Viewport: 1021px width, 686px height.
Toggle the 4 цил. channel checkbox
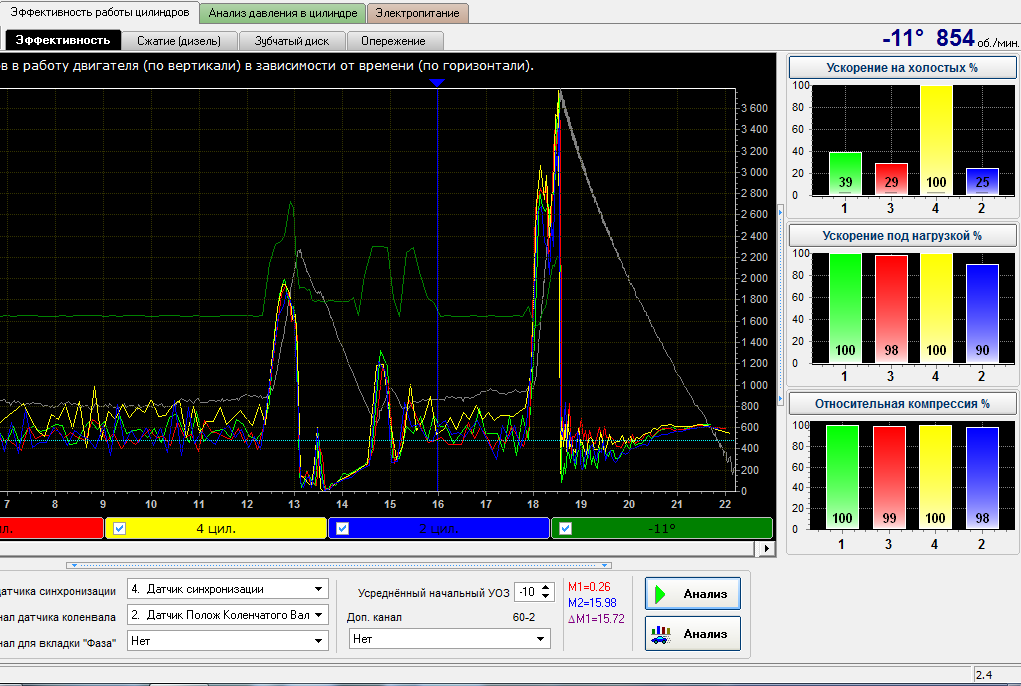point(119,528)
